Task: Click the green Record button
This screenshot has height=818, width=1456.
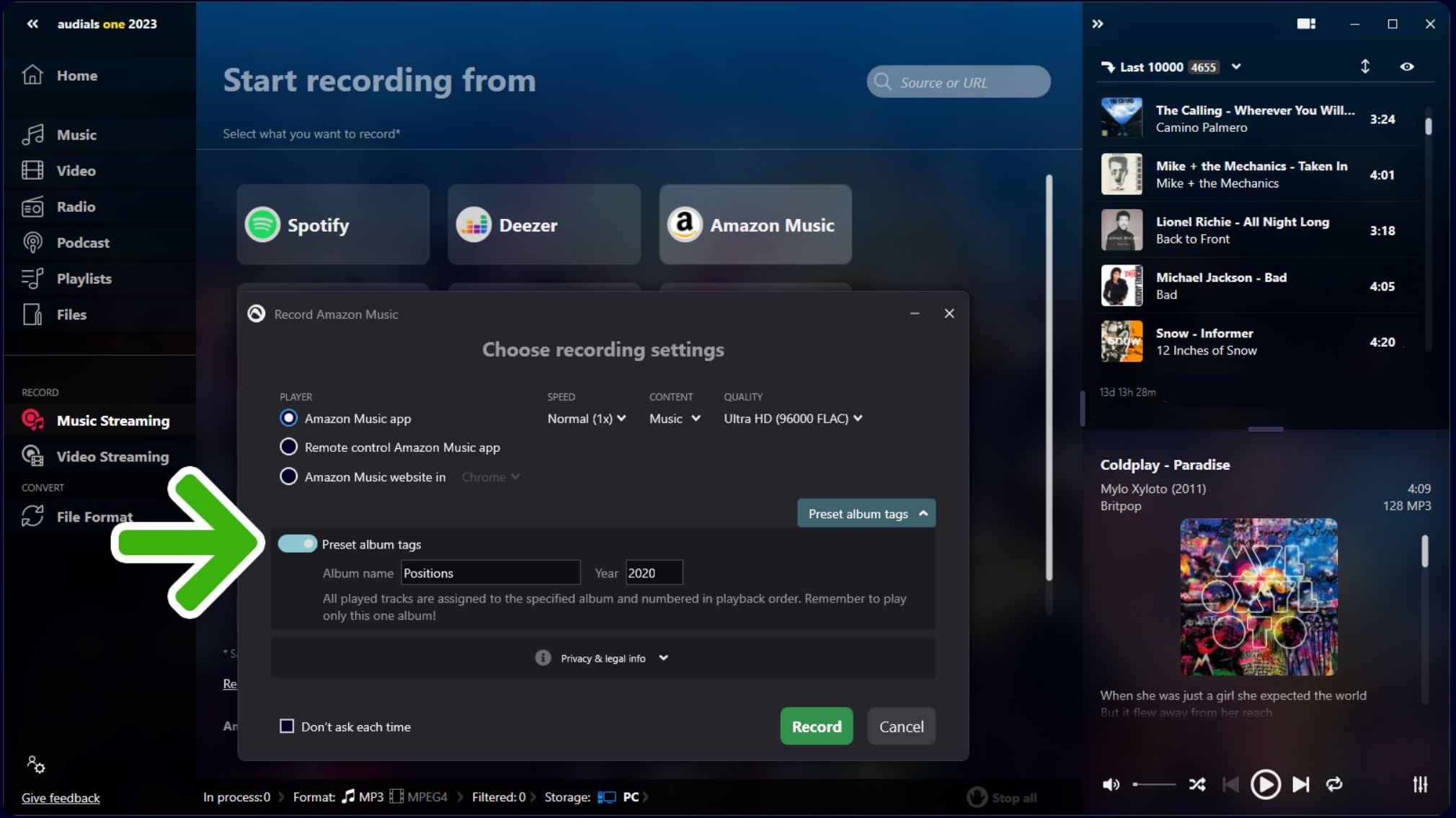Action: pos(817,726)
